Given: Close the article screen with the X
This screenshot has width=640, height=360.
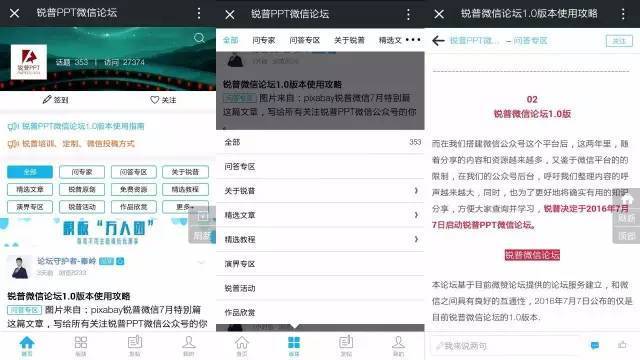Looking at the screenshot, I should tap(439, 14).
